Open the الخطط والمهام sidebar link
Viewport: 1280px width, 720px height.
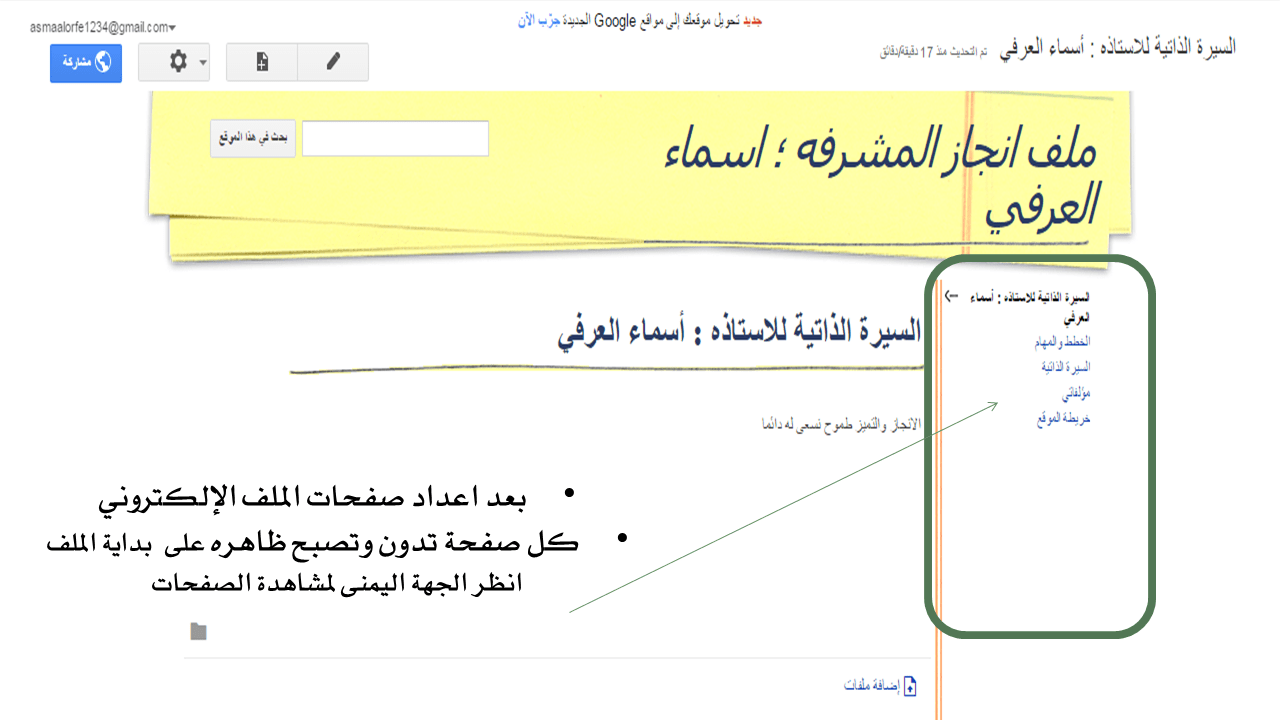pyautogui.click(x=1062, y=342)
